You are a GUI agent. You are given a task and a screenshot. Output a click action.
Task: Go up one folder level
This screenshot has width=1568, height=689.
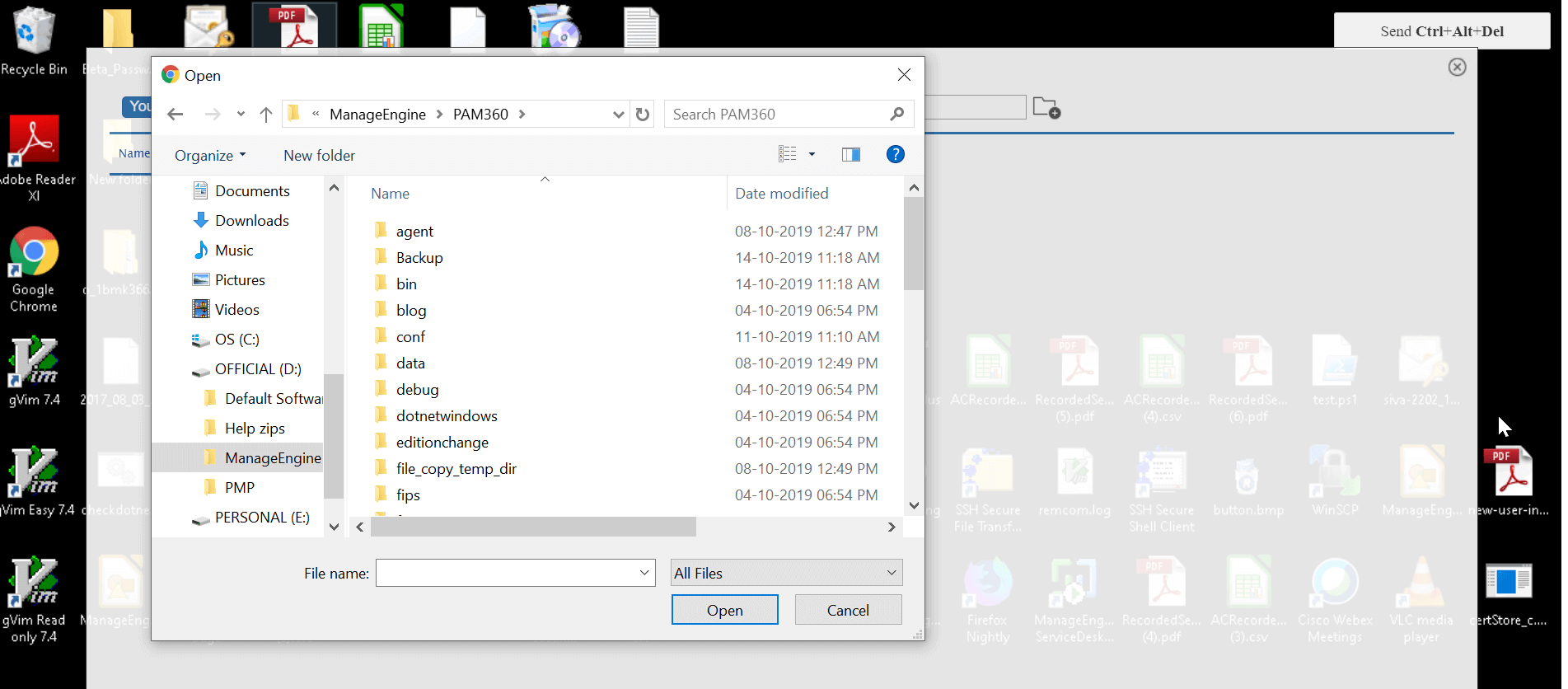click(x=265, y=115)
